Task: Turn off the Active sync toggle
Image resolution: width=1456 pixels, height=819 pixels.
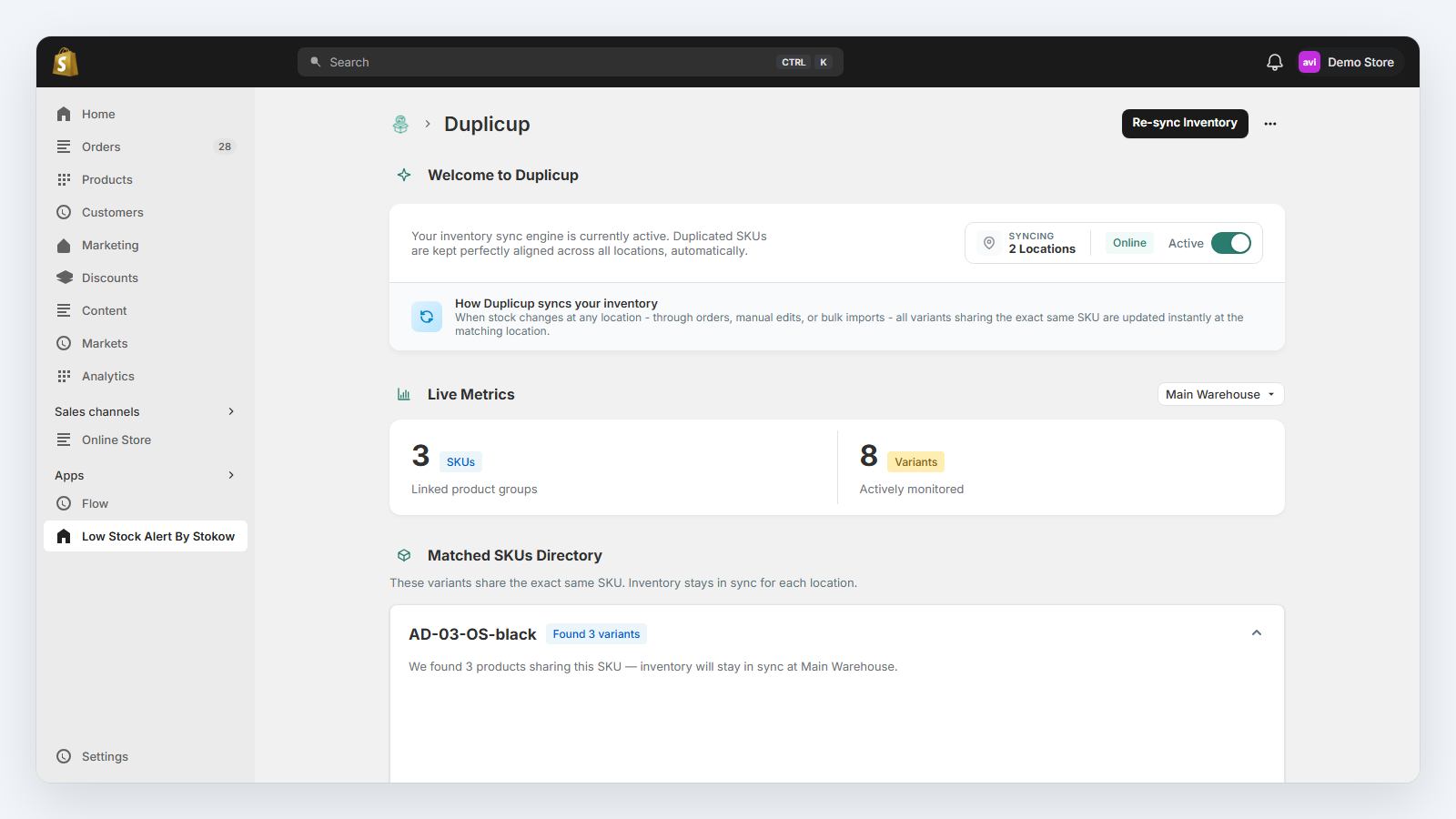Action: coord(1231,243)
